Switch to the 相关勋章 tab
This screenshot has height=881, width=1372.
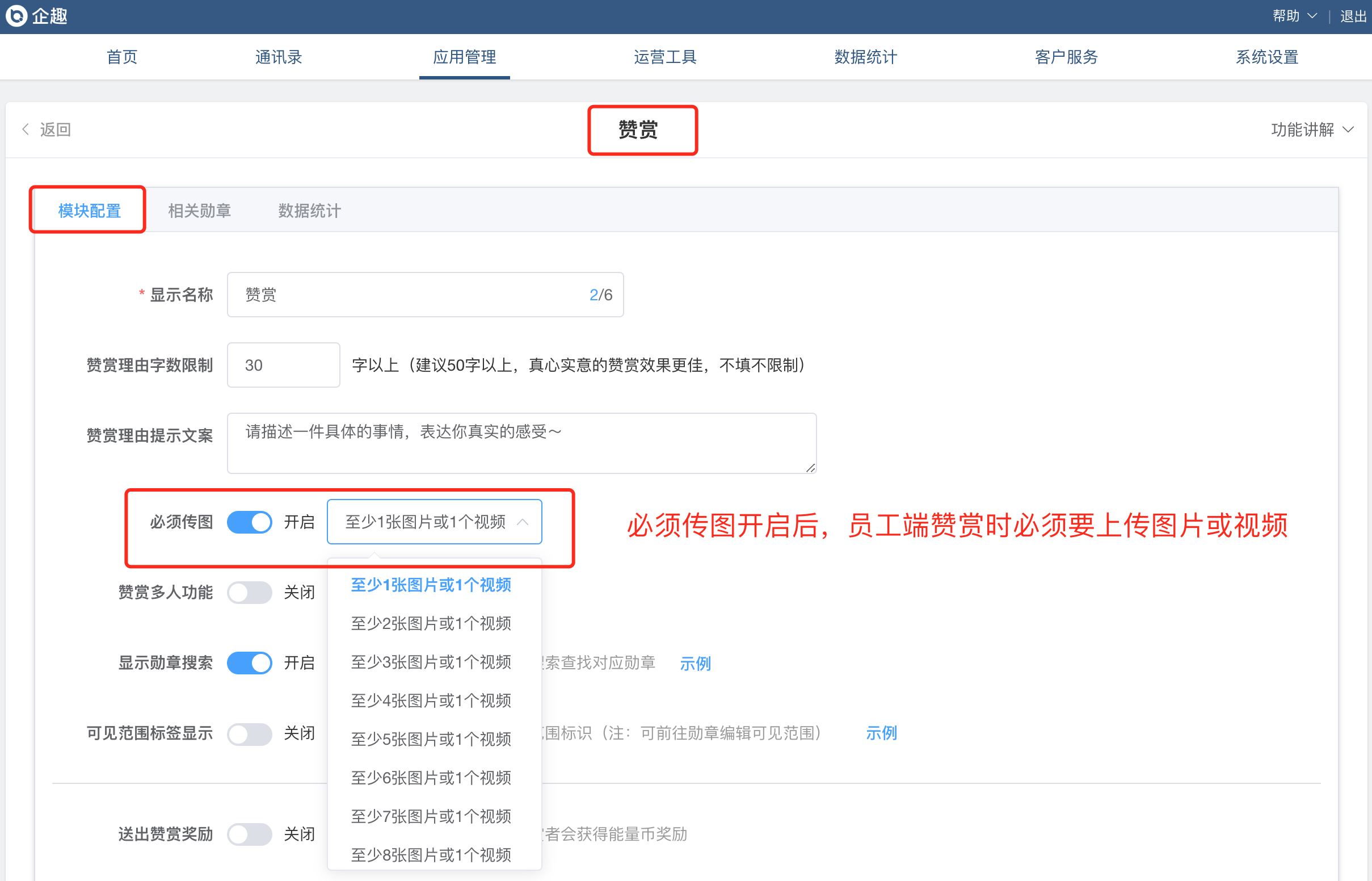click(199, 211)
